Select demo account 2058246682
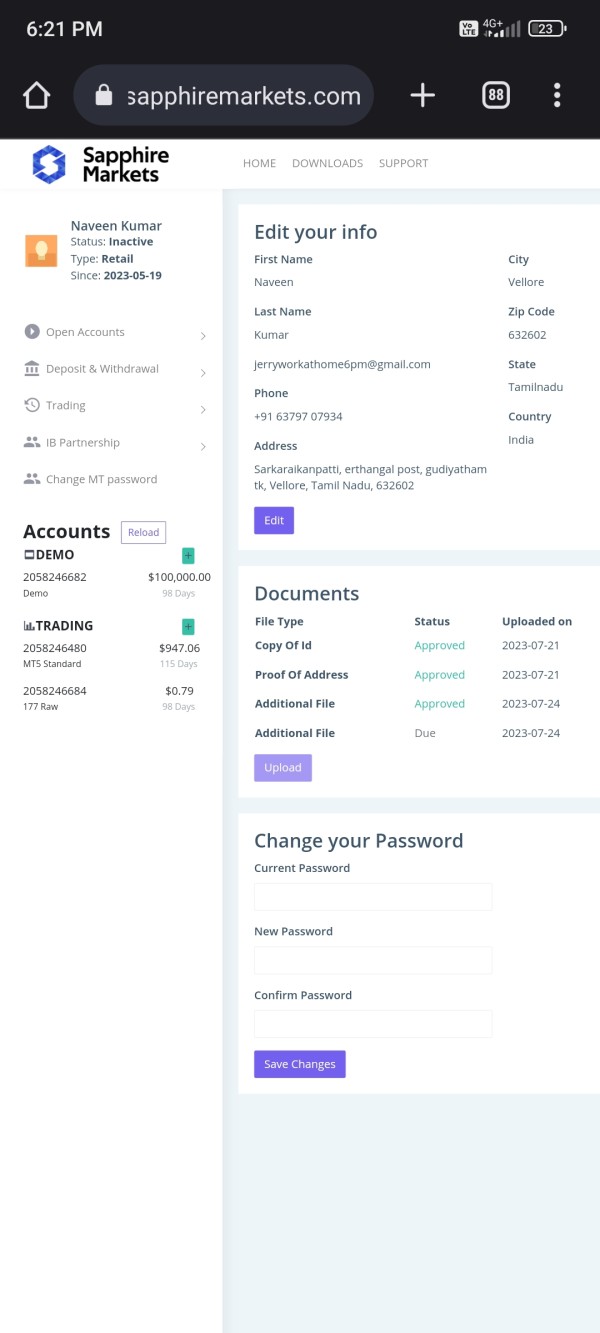Image resolution: width=600 pixels, height=1333 pixels. click(55, 577)
